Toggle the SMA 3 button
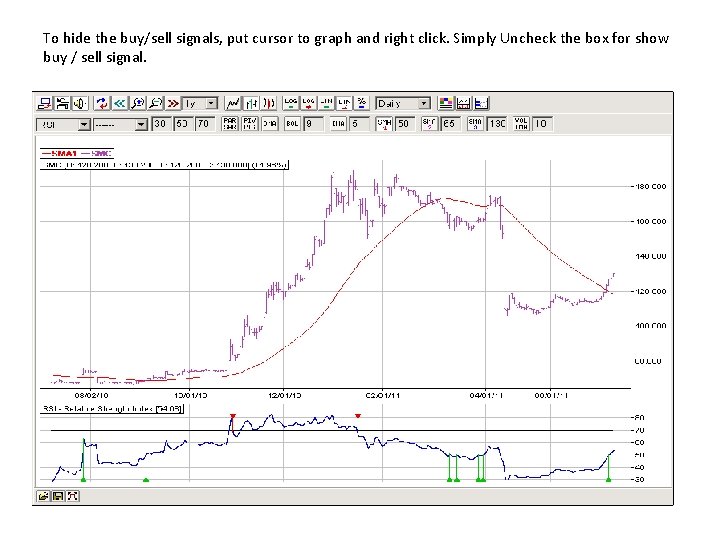Viewport: 720px width, 540px height. point(475,124)
